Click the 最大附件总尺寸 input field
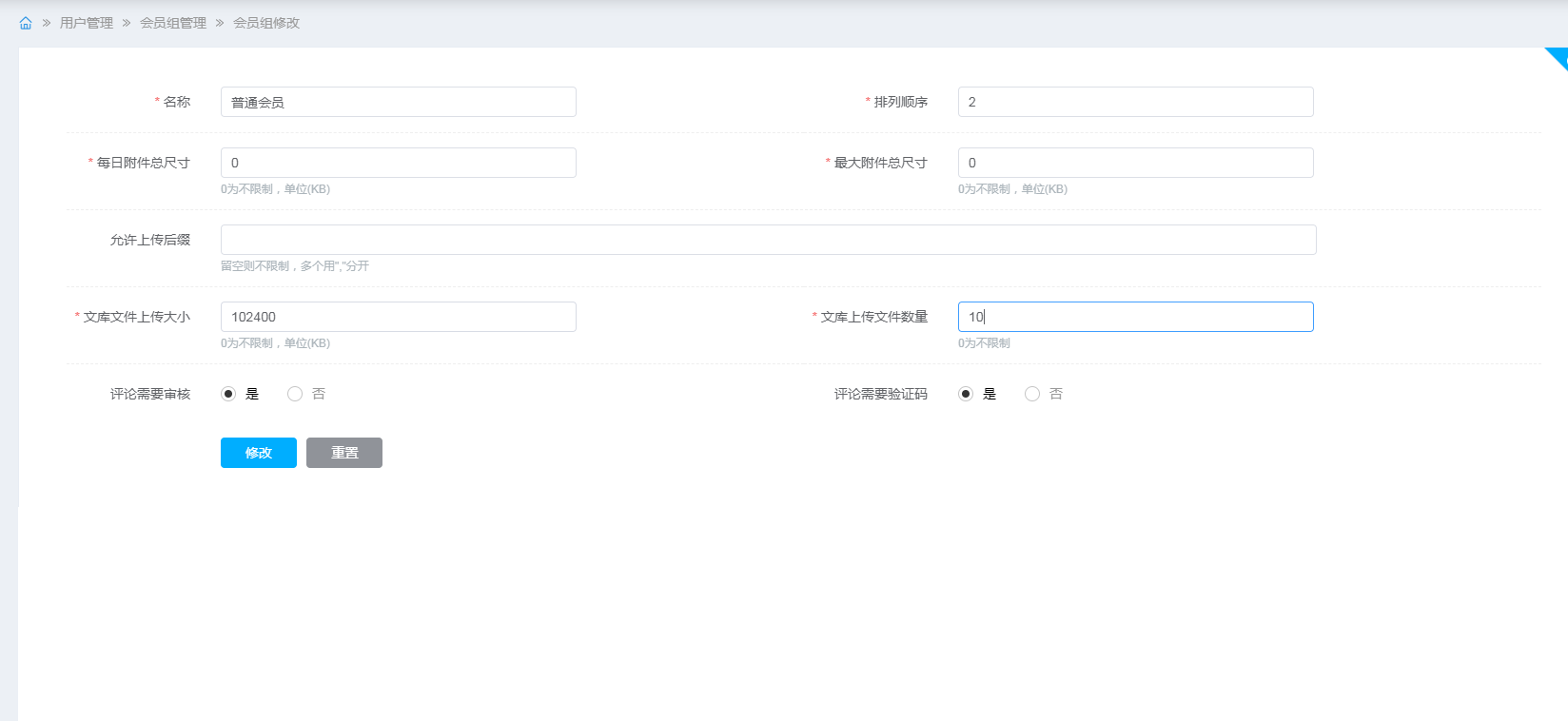This screenshot has width=1568, height=721. coord(1135,163)
